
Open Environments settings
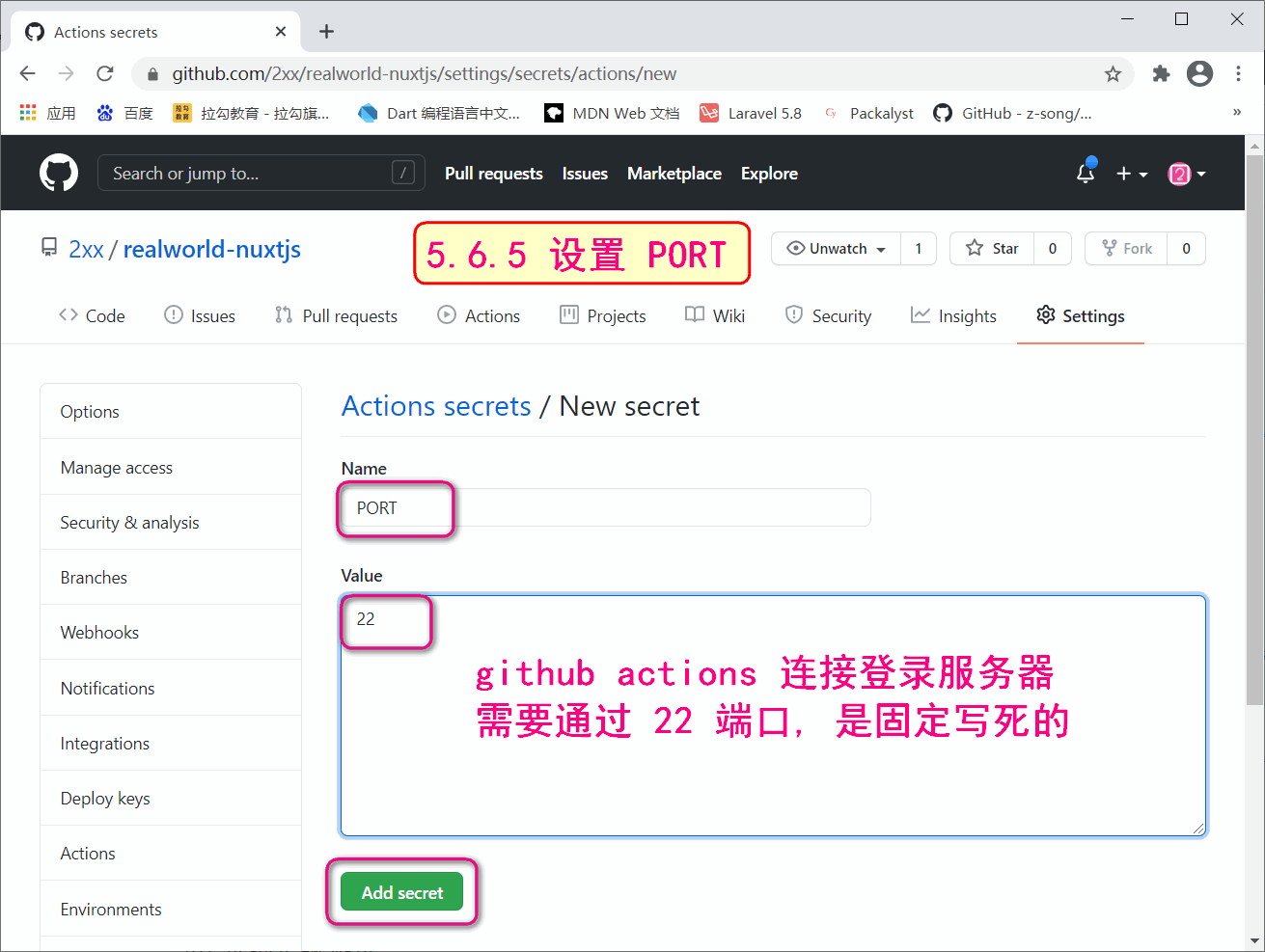click(171, 910)
